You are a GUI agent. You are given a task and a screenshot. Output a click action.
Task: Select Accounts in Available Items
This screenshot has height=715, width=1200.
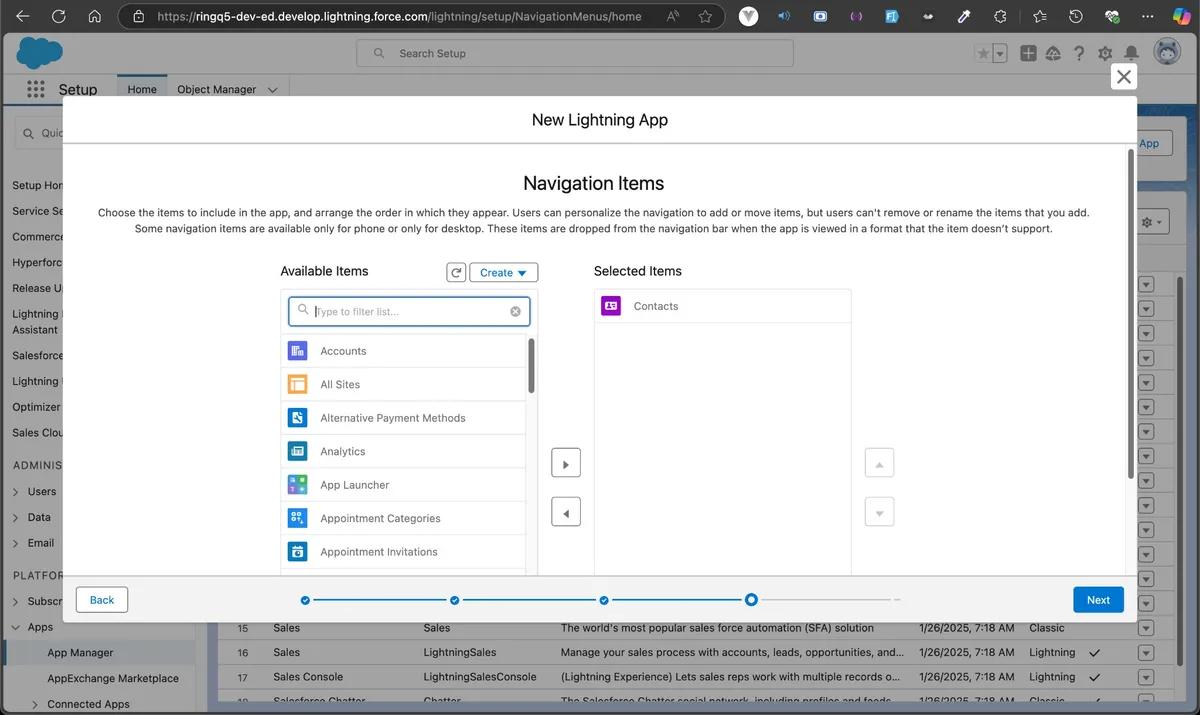coord(403,351)
